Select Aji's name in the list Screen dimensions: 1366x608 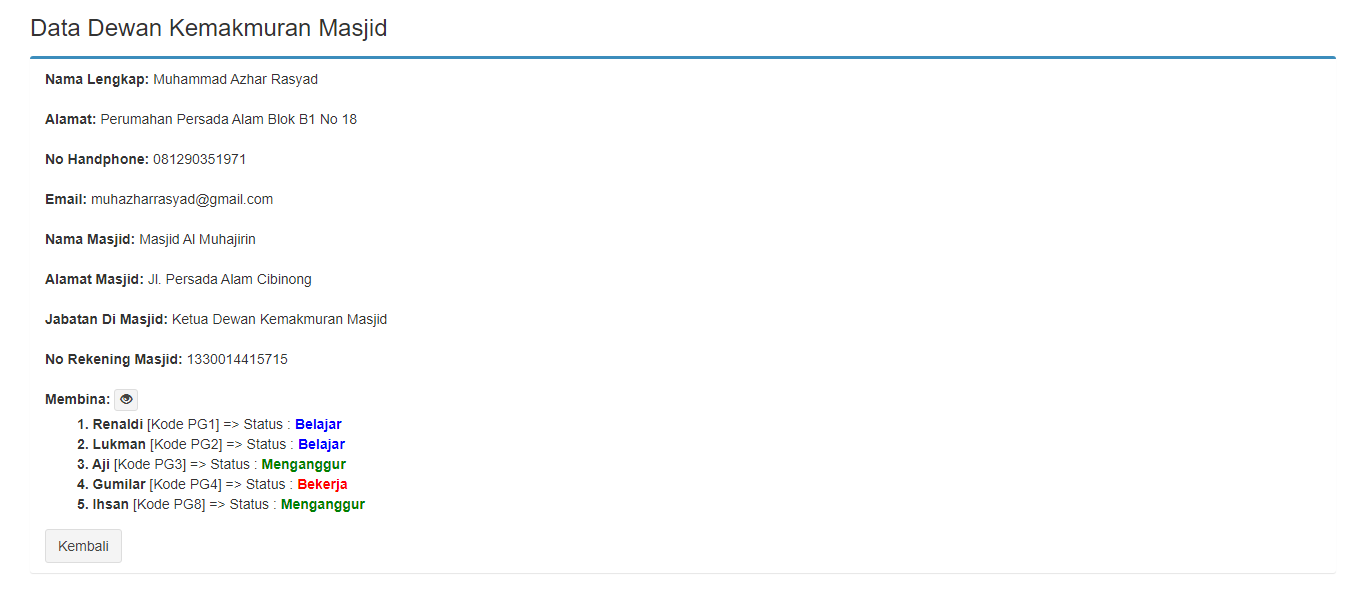[x=101, y=464]
